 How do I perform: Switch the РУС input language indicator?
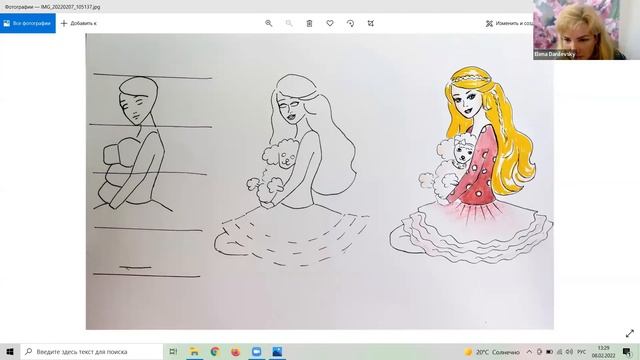(x=582, y=352)
